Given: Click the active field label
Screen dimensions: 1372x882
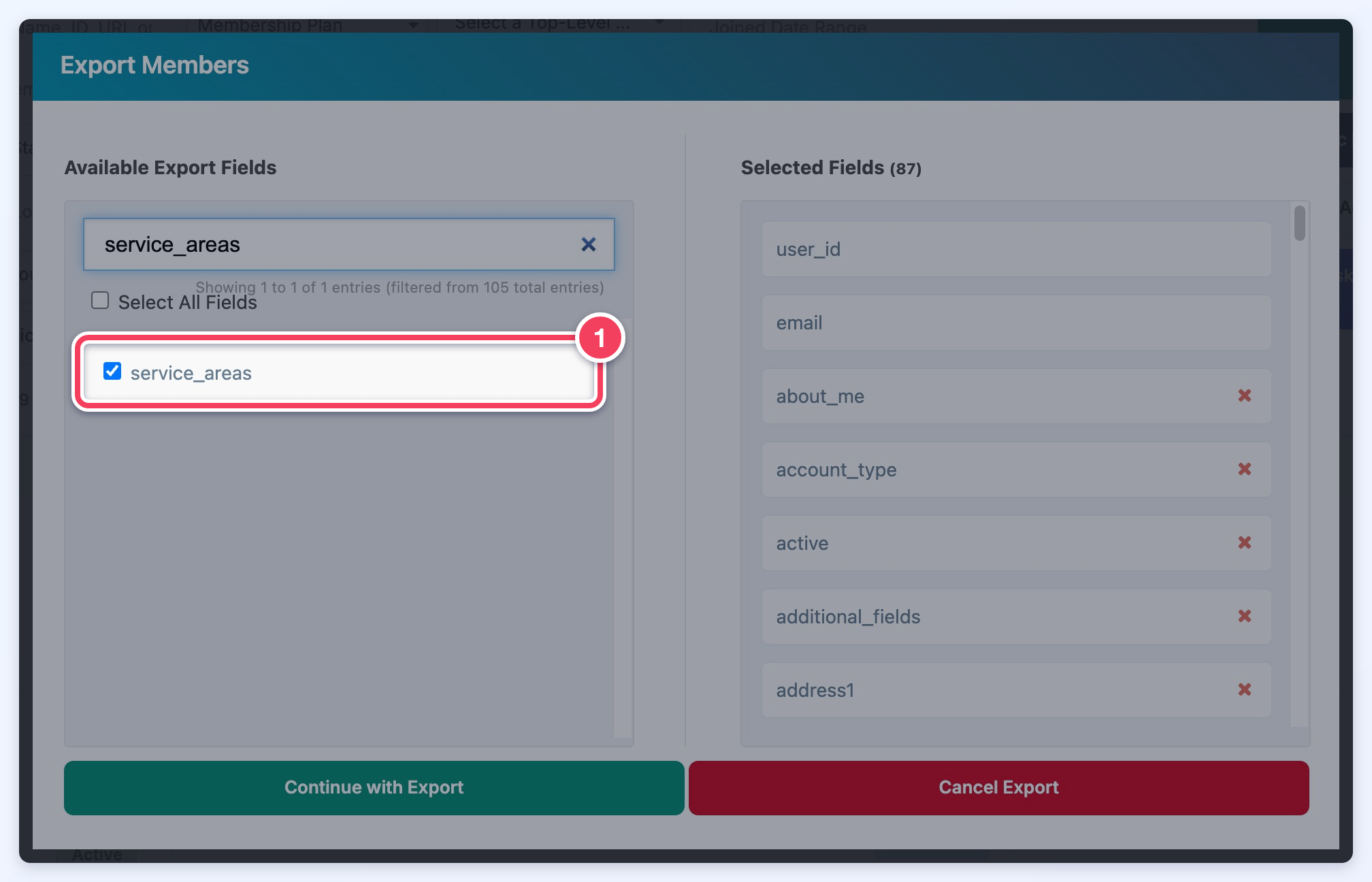Looking at the screenshot, I should [802, 544].
